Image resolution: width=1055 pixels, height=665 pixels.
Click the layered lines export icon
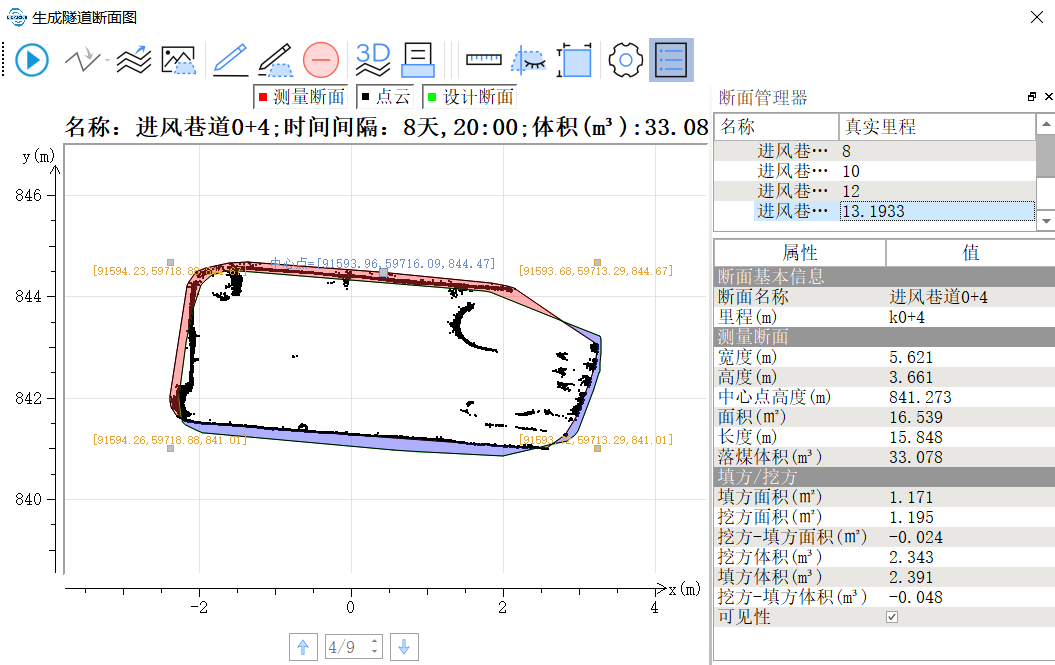point(134,60)
